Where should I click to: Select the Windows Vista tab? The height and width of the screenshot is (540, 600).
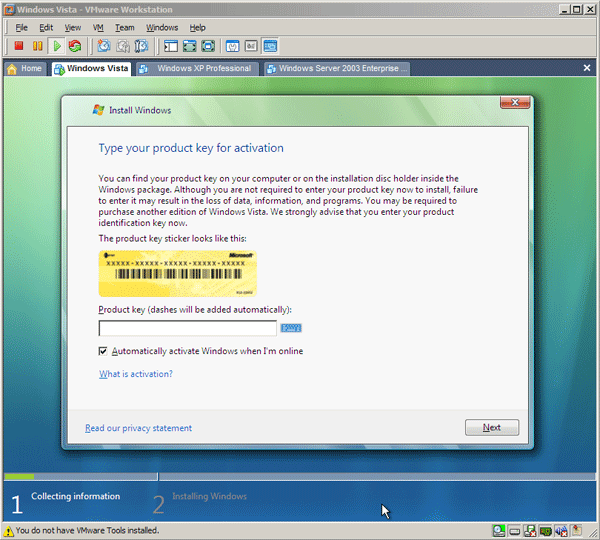(x=91, y=69)
